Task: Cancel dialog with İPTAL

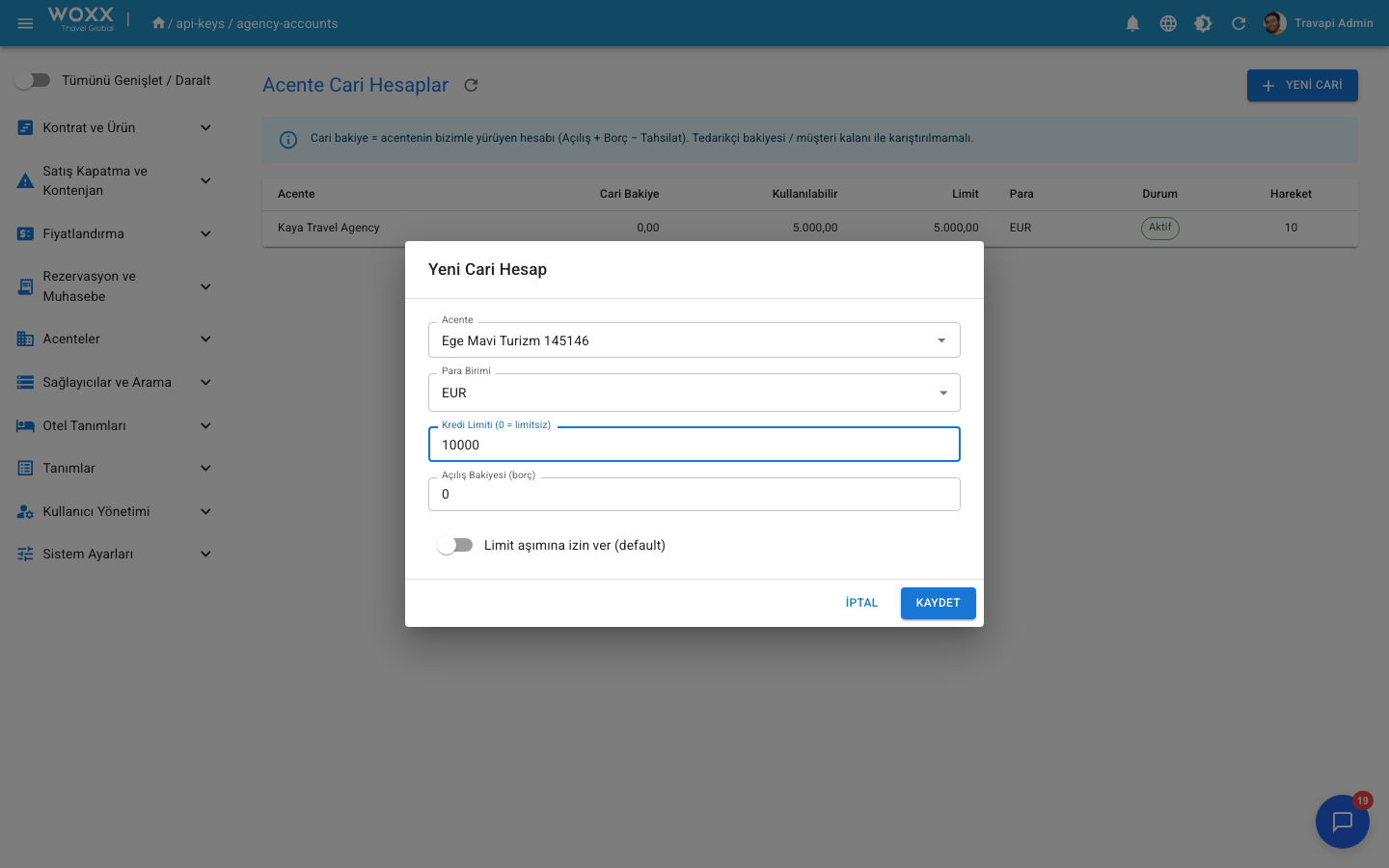Action: 861,603
